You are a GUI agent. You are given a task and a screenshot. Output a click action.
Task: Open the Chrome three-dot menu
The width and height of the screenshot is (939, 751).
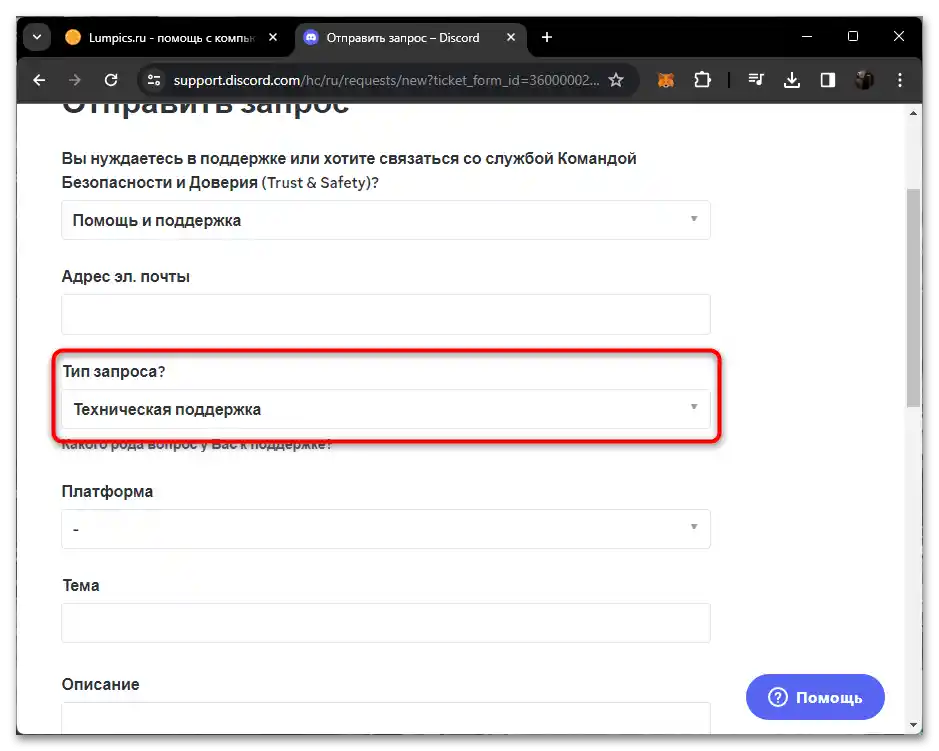900,79
